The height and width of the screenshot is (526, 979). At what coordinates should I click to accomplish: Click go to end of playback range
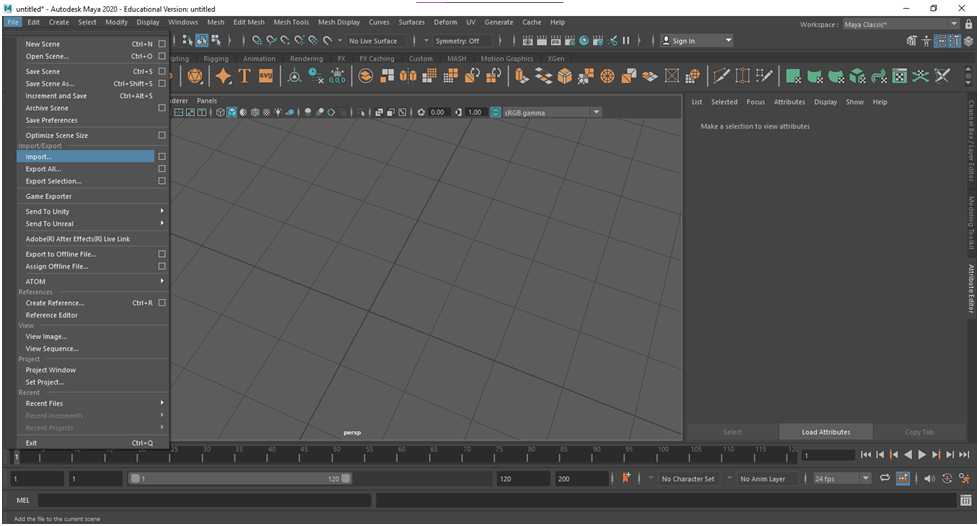pos(964,455)
